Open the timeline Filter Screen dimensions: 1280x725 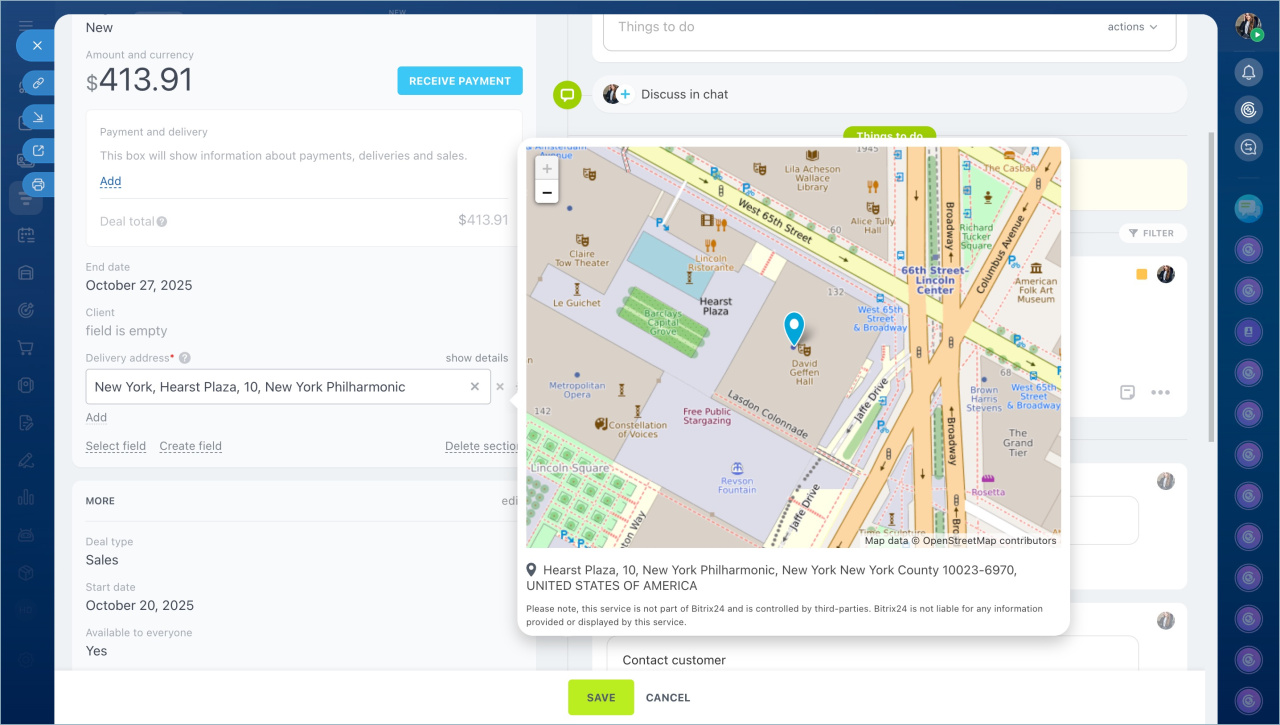(1152, 233)
